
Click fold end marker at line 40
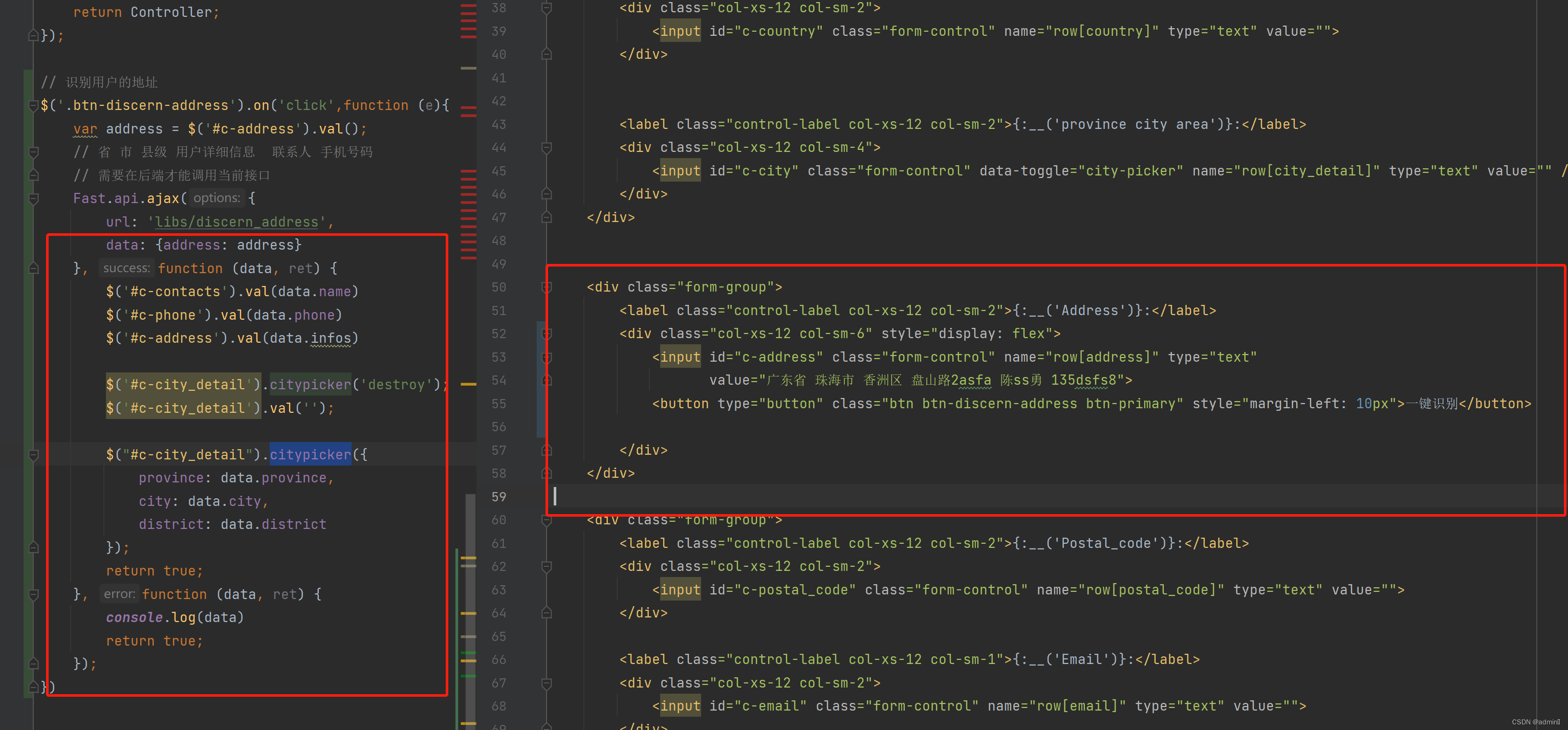[x=547, y=54]
